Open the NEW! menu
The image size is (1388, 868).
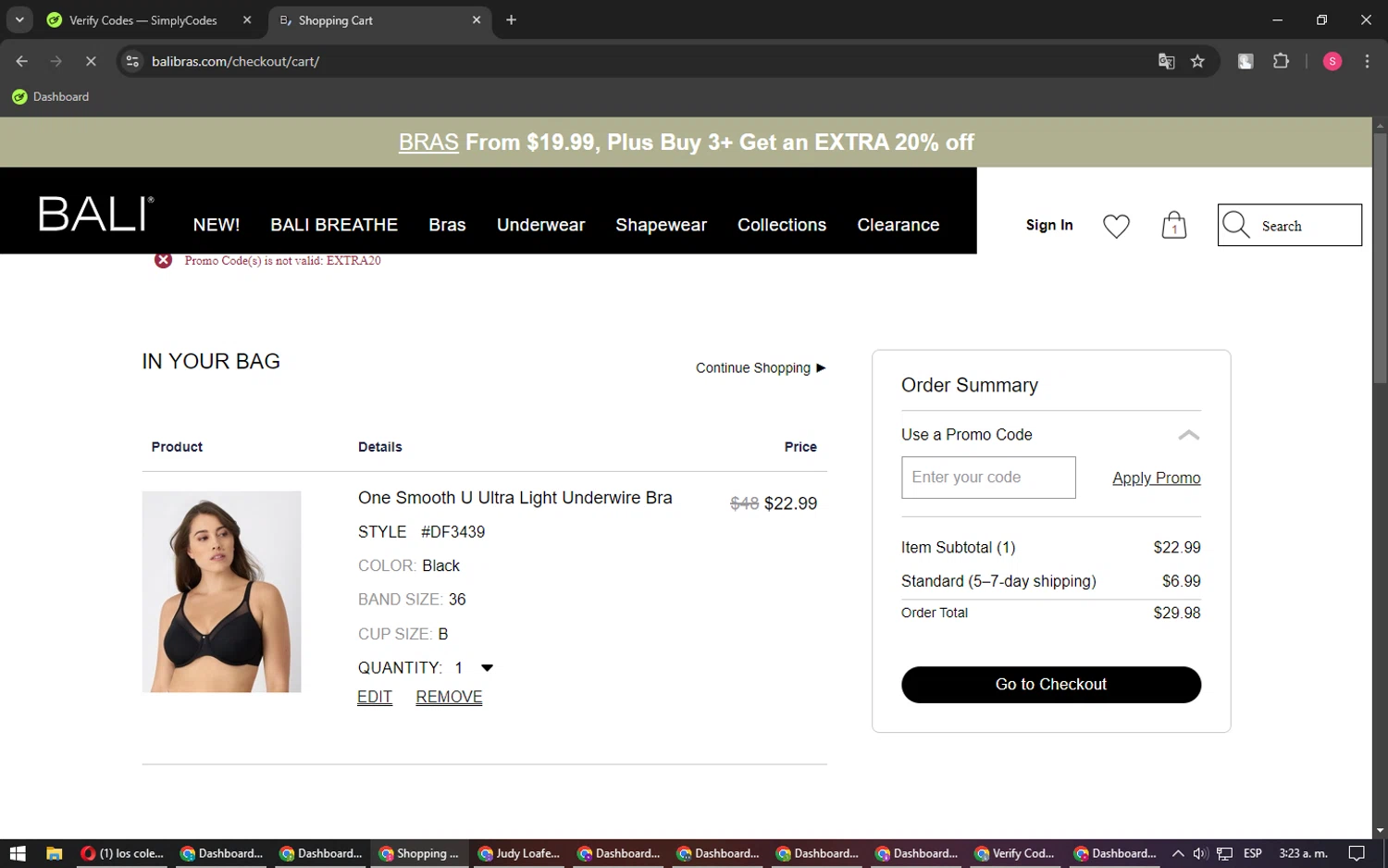[x=217, y=225]
